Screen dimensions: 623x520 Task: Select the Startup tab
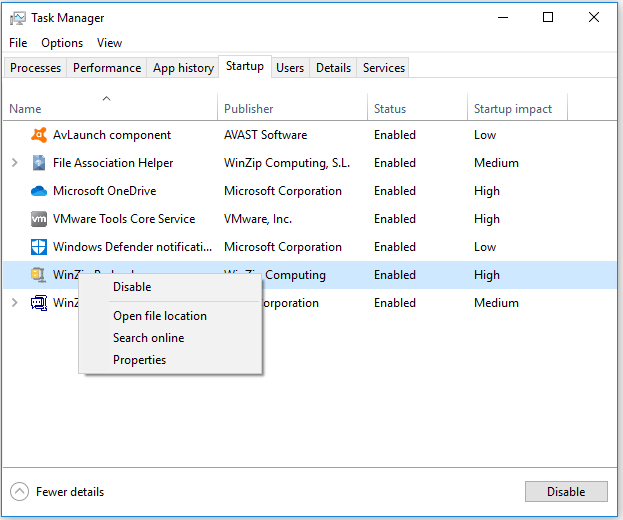(x=245, y=66)
